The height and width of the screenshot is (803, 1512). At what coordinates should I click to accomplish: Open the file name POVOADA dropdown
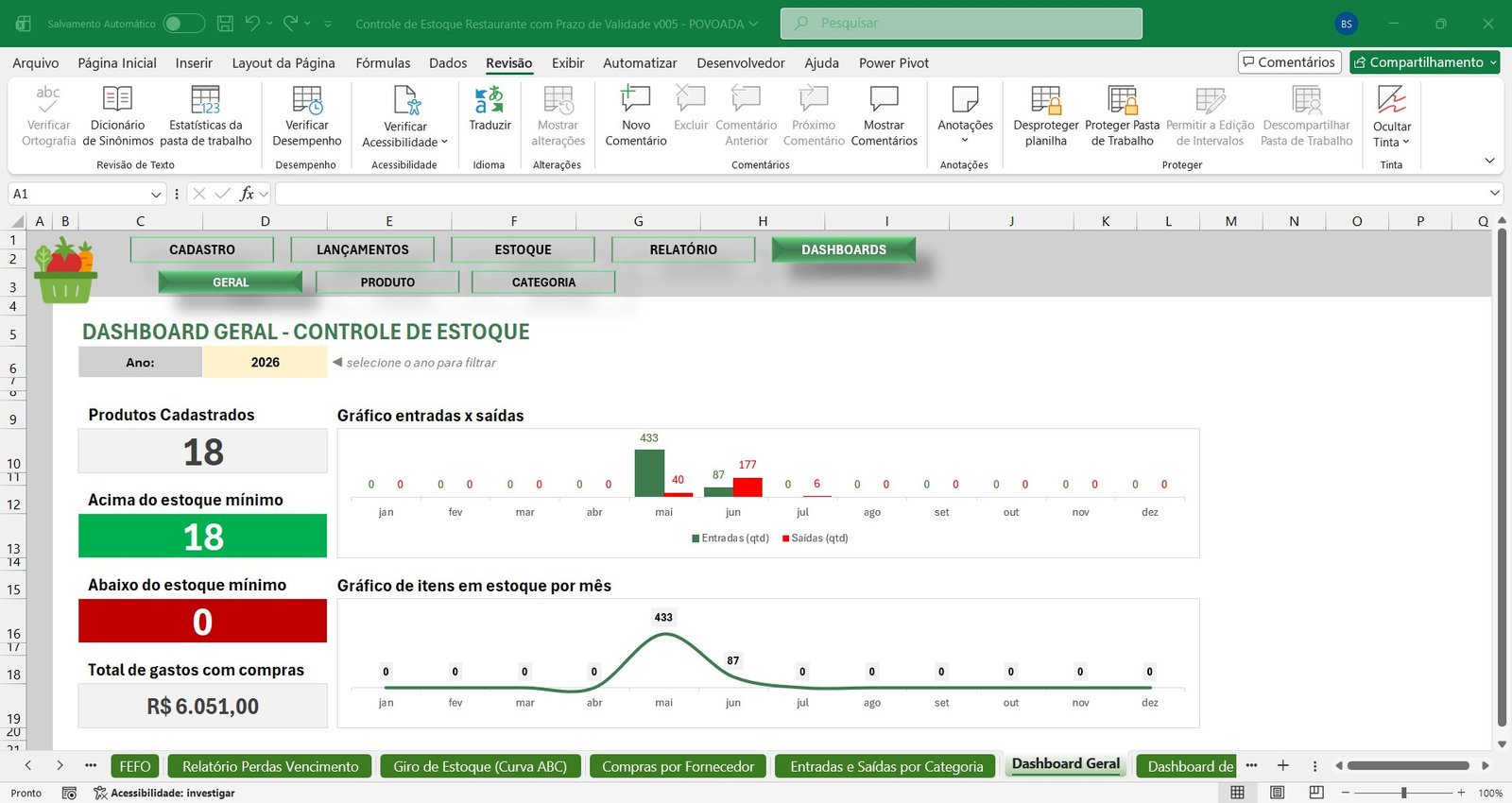(753, 24)
